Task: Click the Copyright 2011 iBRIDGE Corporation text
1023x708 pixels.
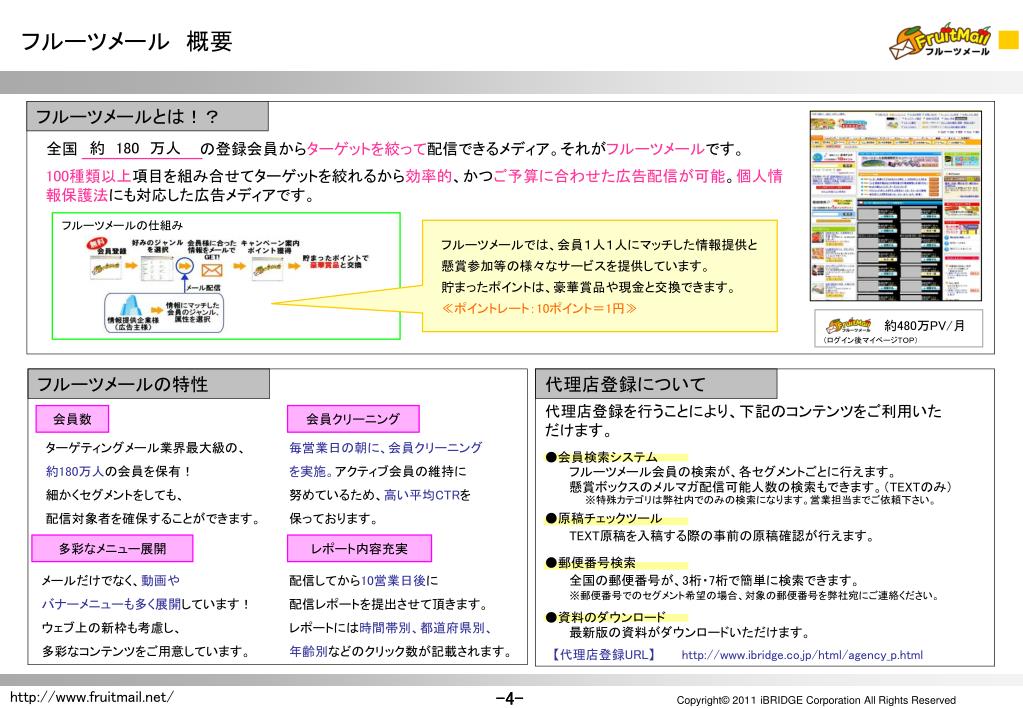Action: (816, 700)
